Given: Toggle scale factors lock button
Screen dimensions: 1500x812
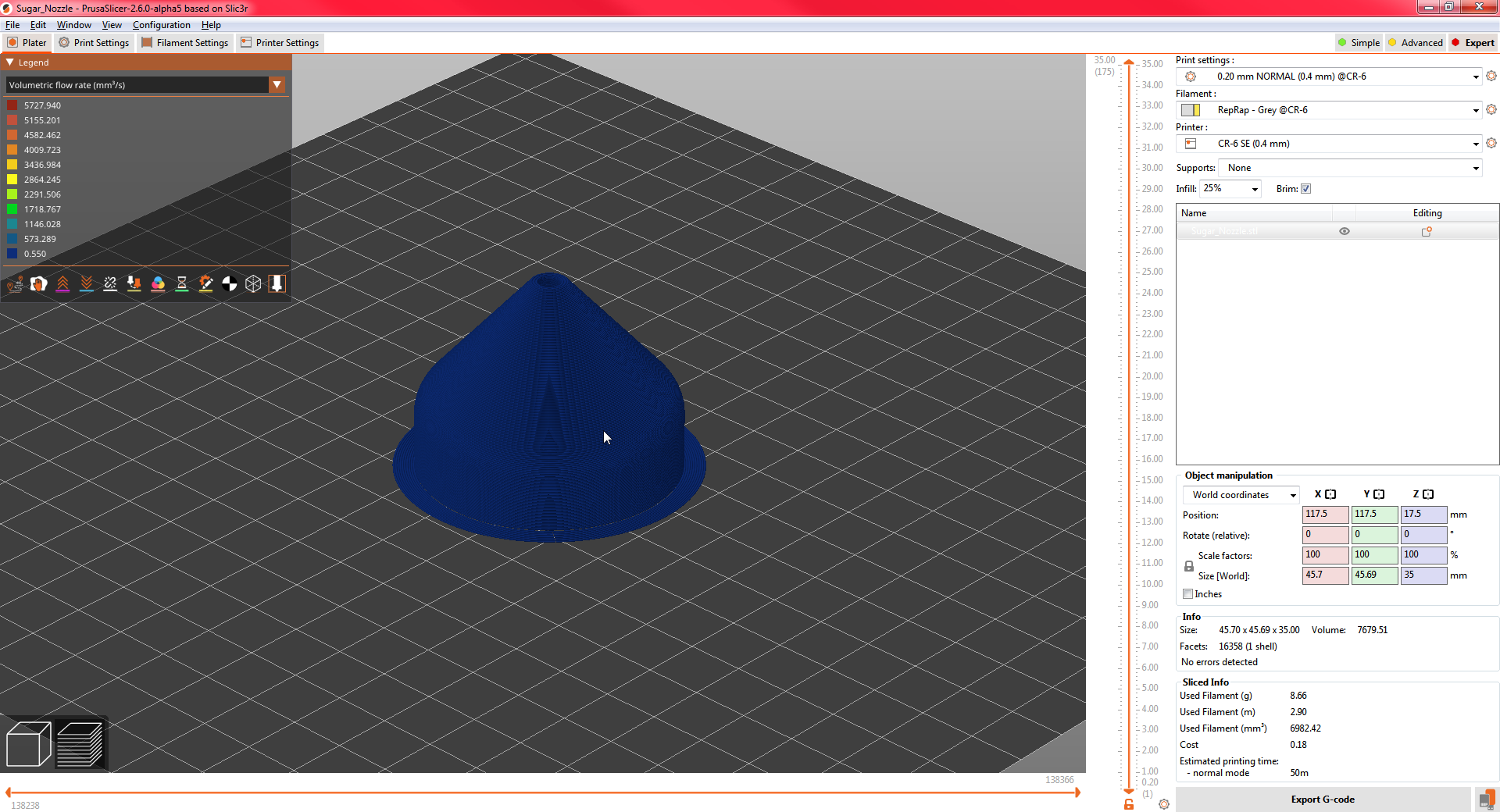Looking at the screenshot, I should (1188, 566).
